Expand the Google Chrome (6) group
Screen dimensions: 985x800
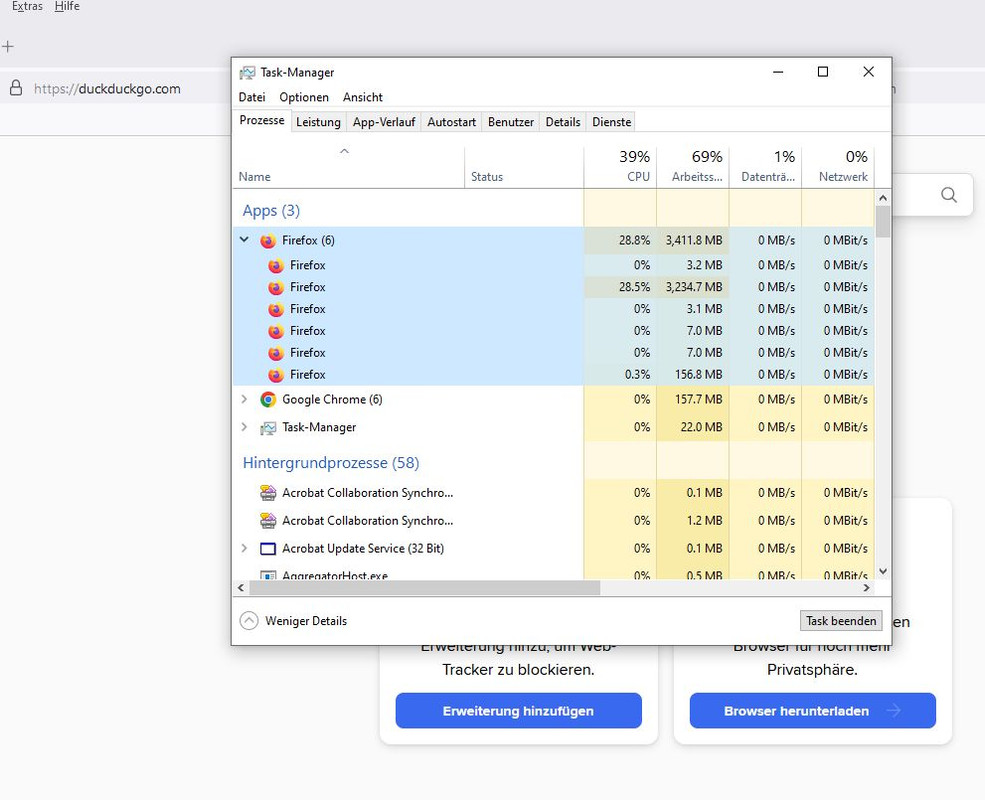[244, 399]
